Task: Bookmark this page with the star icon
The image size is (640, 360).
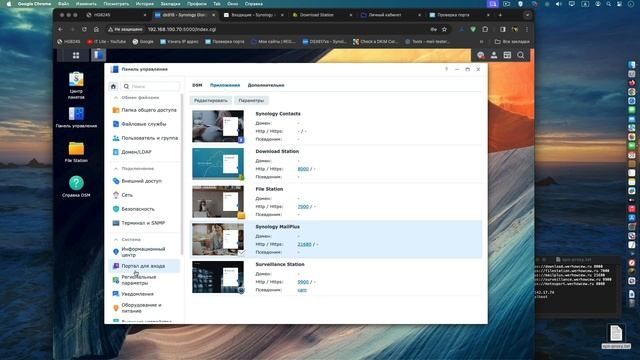Action: point(444,29)
